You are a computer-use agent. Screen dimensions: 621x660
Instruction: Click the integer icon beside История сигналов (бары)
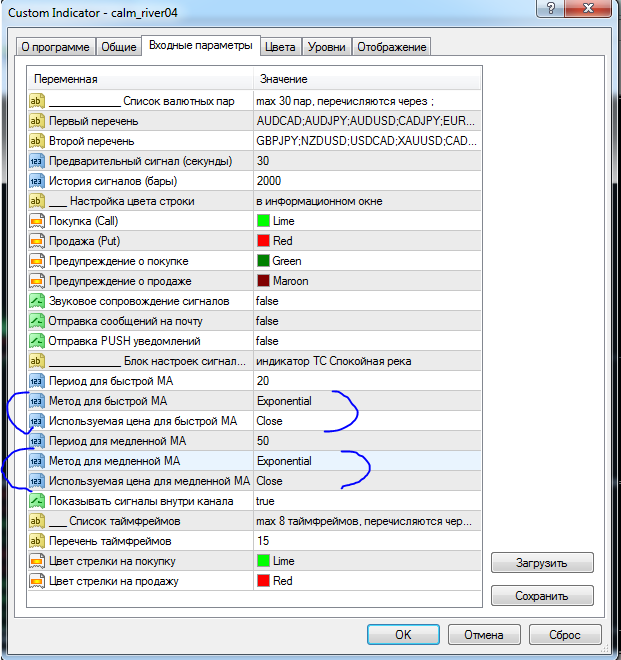pos(37,181)
